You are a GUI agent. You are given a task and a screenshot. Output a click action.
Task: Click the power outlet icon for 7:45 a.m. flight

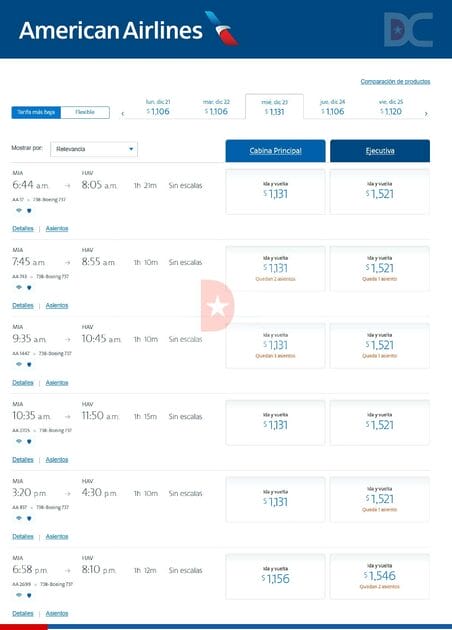tap(29, 287)
